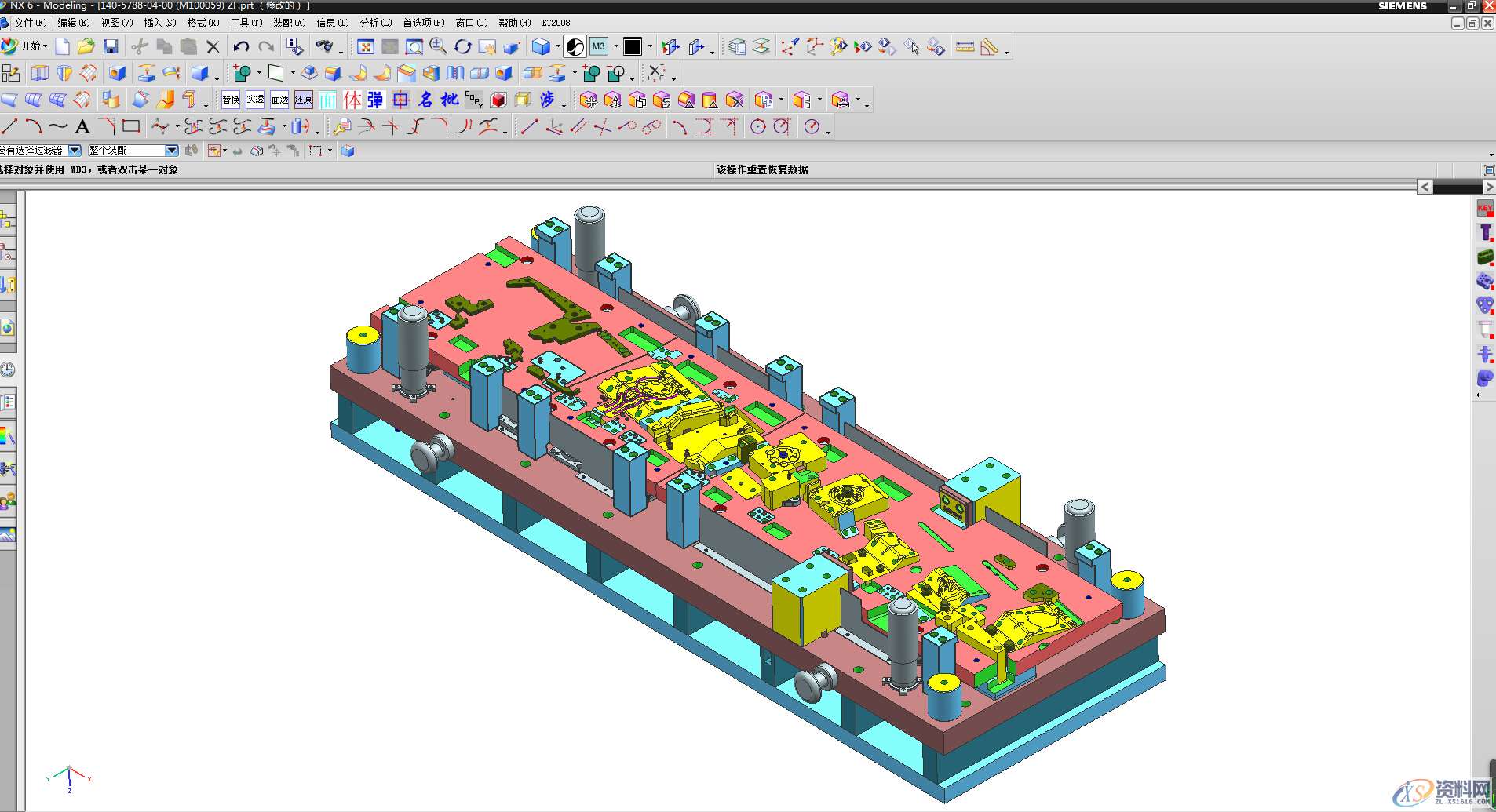
Task: Toggle the 实透 display button
Action: 255,100
